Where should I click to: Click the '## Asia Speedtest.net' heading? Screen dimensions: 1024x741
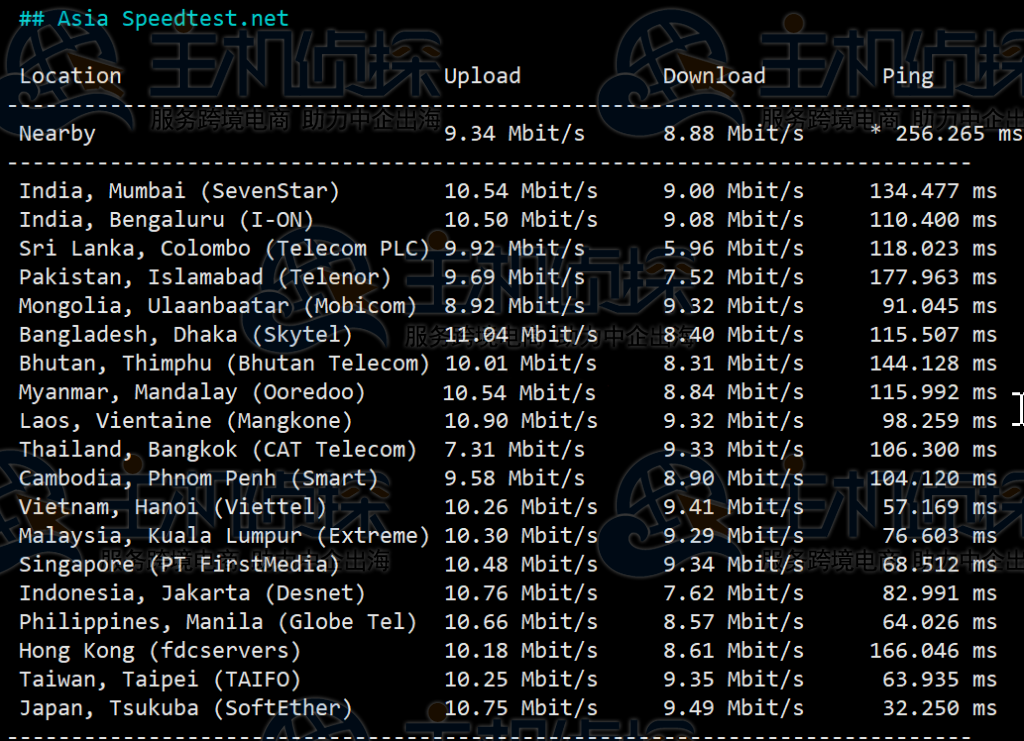tap(153, 19)
